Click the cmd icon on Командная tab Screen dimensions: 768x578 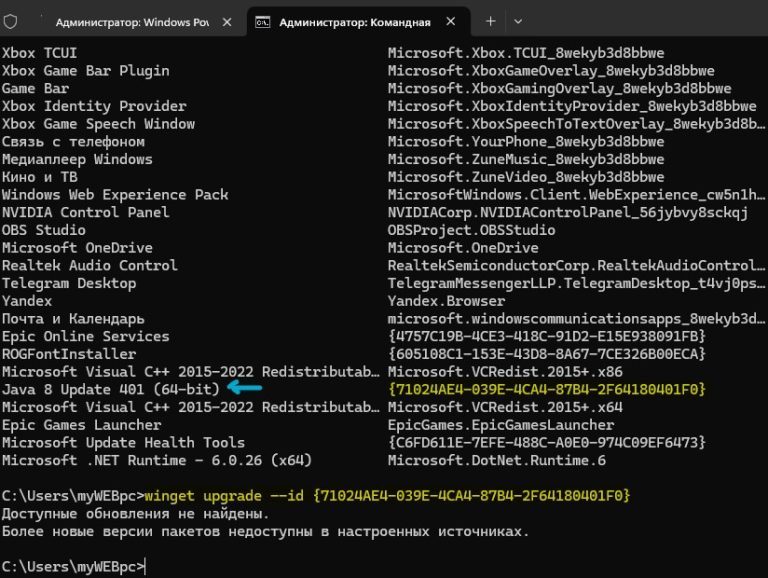[x=263, y=22]
